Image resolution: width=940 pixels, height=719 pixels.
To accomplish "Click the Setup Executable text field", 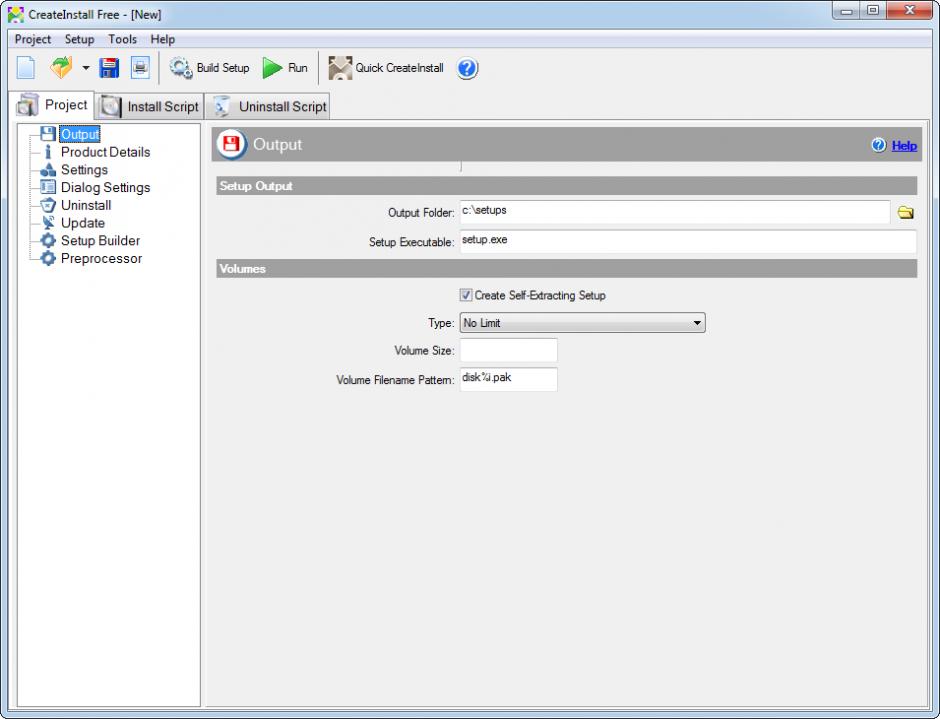I will coord(688,241).
